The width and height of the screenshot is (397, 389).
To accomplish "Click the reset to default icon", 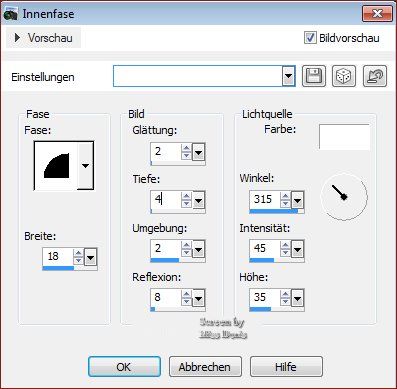I will click(375, 76).
